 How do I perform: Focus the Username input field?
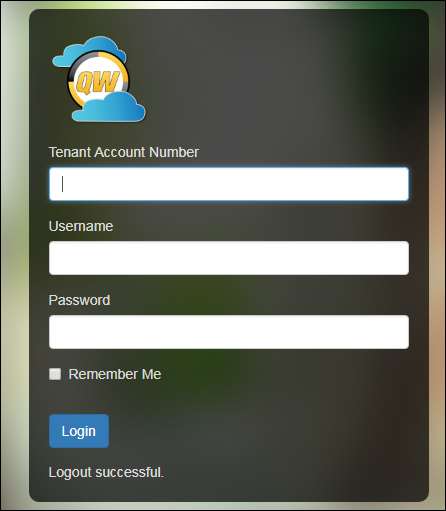point(229,258)
